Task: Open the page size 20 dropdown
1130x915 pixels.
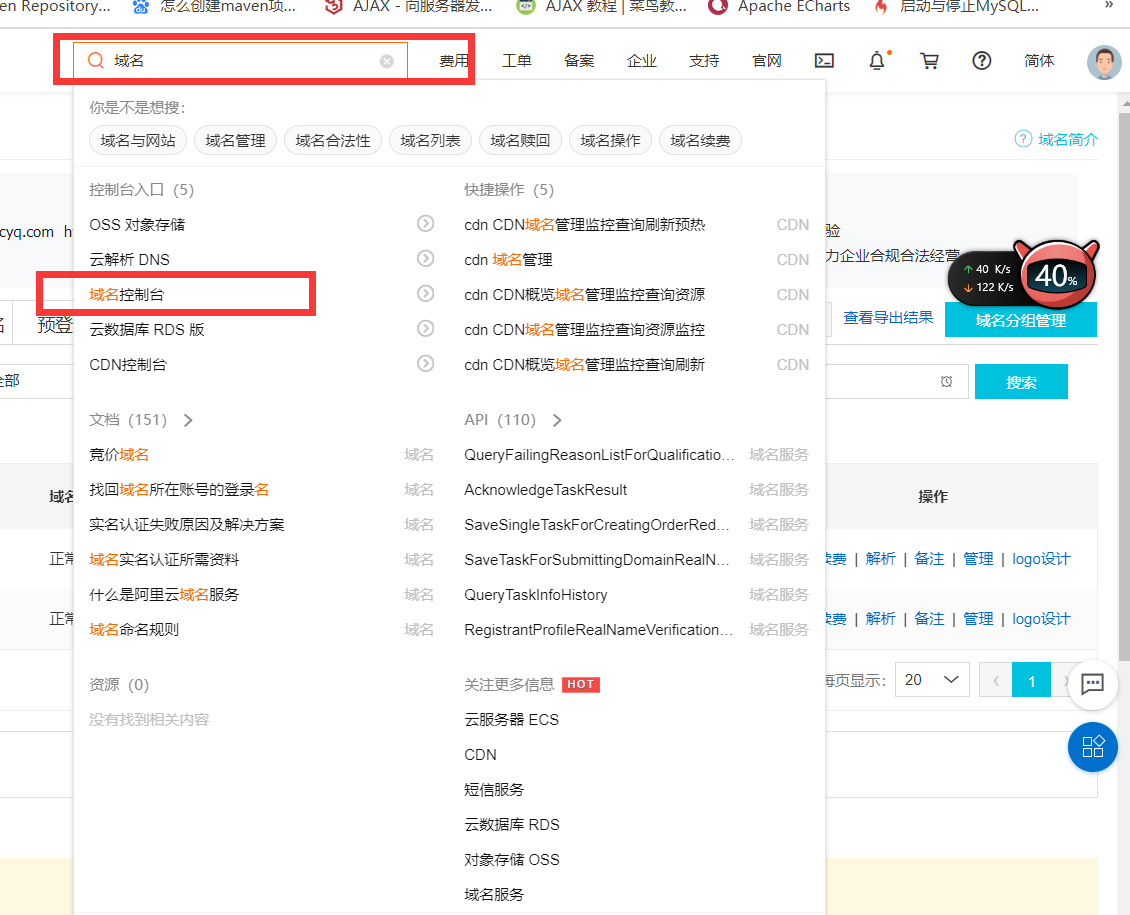Action: click(x=932, y=679)
